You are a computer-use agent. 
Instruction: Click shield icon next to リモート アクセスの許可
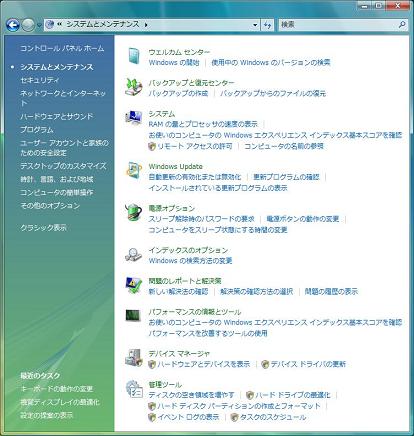click(152, 146)
